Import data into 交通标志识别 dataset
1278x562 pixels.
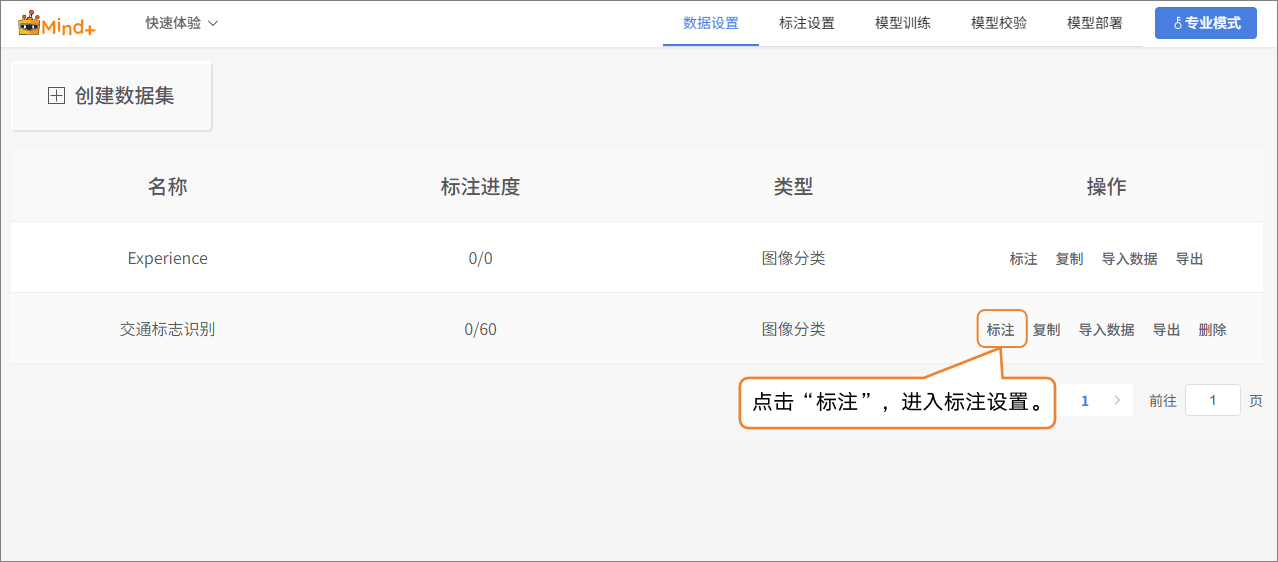[x=1106, y=330]
